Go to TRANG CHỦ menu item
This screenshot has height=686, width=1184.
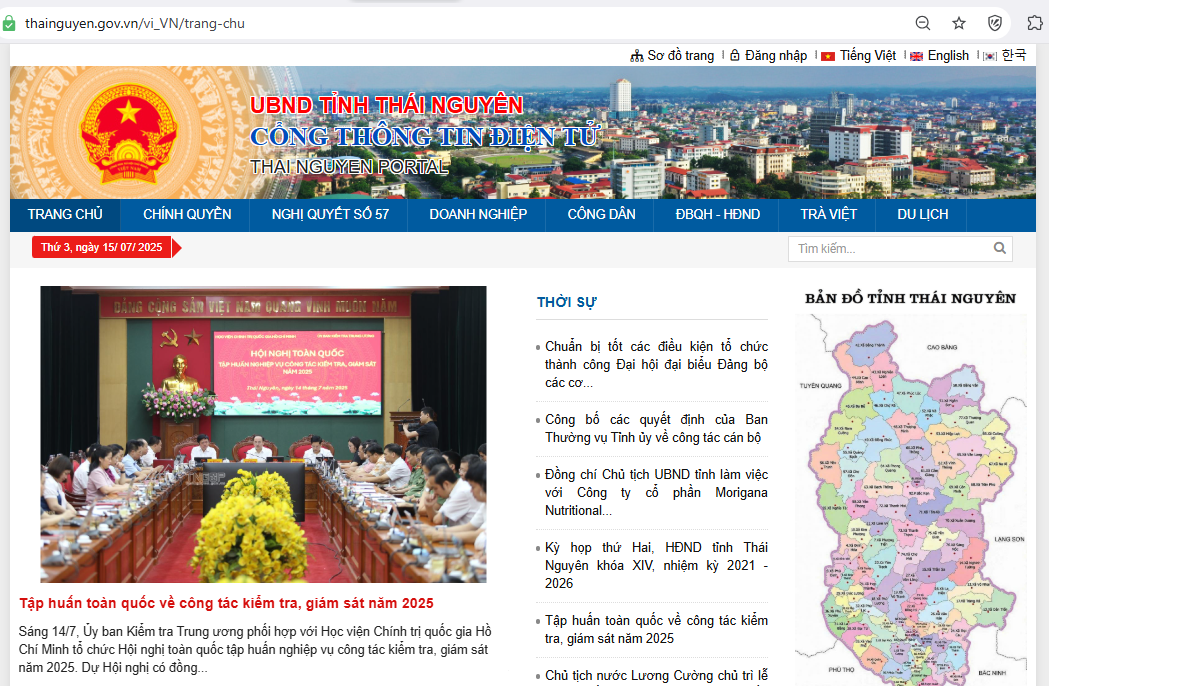[x=65, y=215]
